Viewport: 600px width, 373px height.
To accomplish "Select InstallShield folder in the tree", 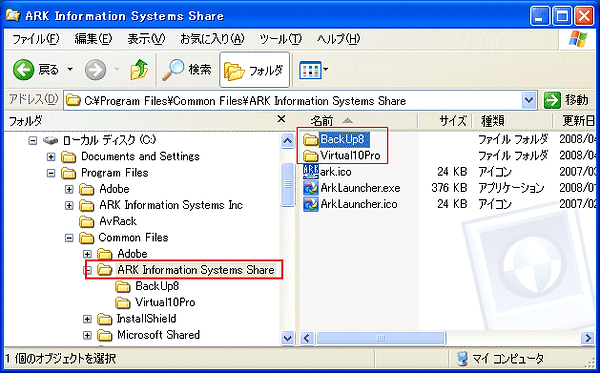I will [x=147, y=319].
